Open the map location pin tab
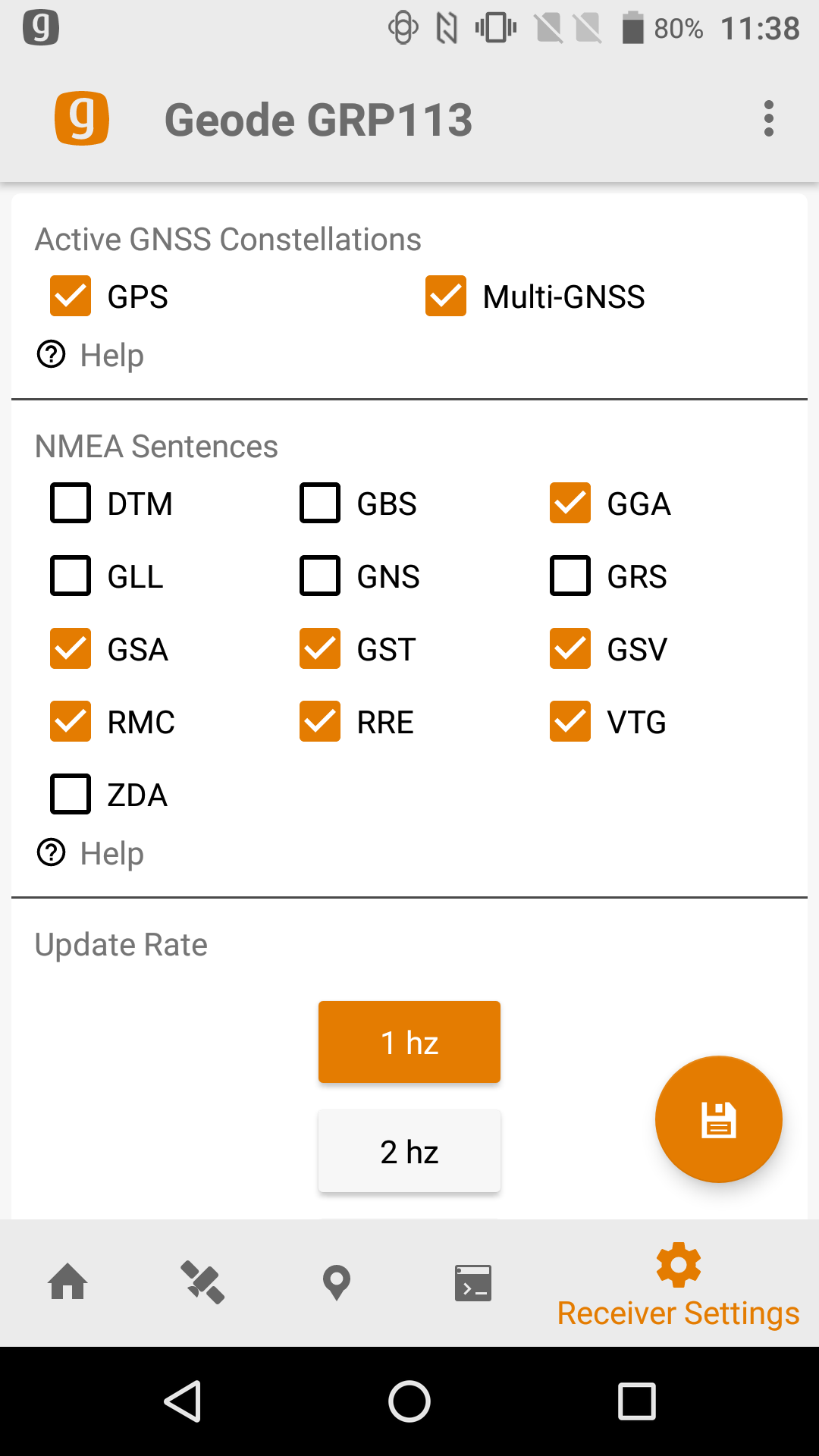The height and width of the screenshot is (1456, 819). coord(337,1282)
